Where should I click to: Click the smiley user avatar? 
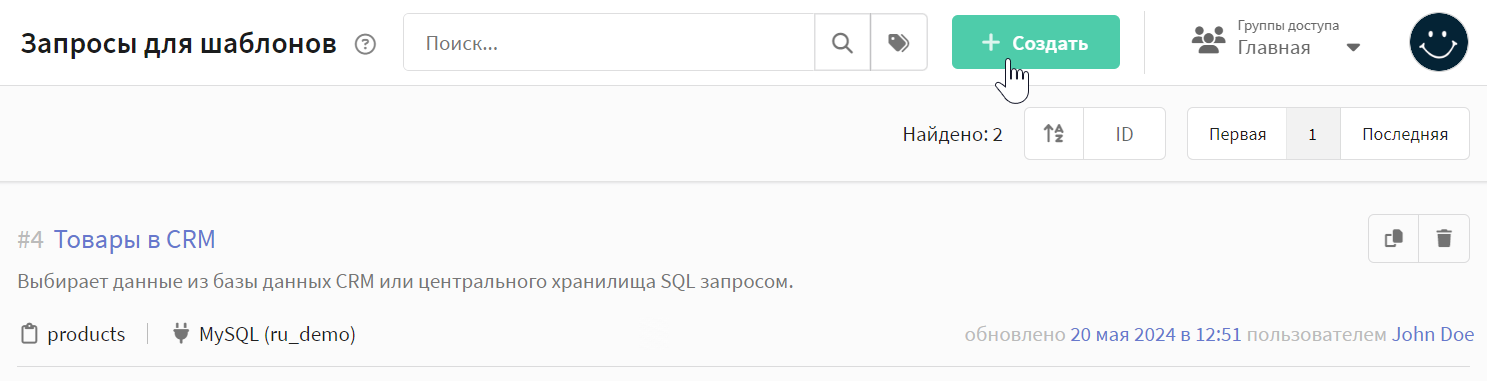click(1438, 42)
